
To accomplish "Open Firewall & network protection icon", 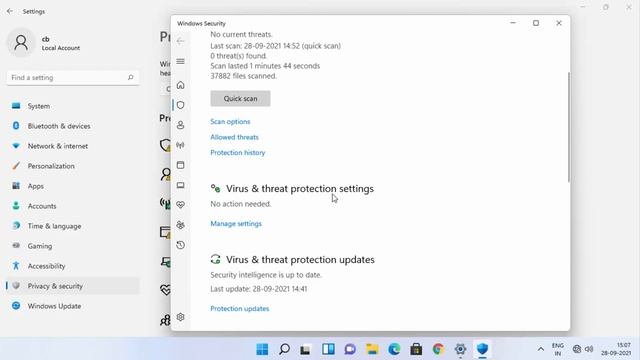I will coord(180,145).
